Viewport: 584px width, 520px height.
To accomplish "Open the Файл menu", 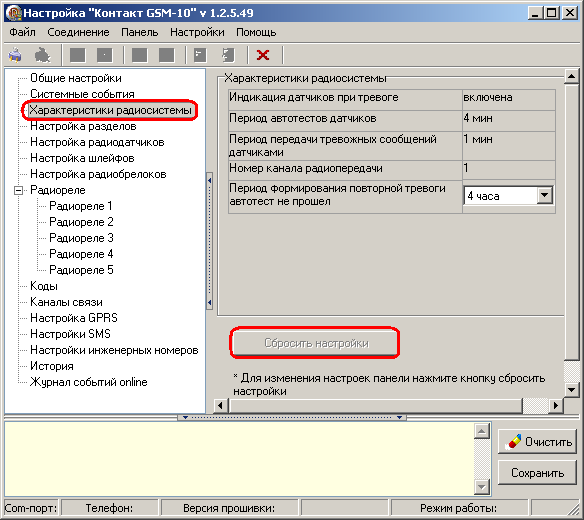I will (22, 32).
